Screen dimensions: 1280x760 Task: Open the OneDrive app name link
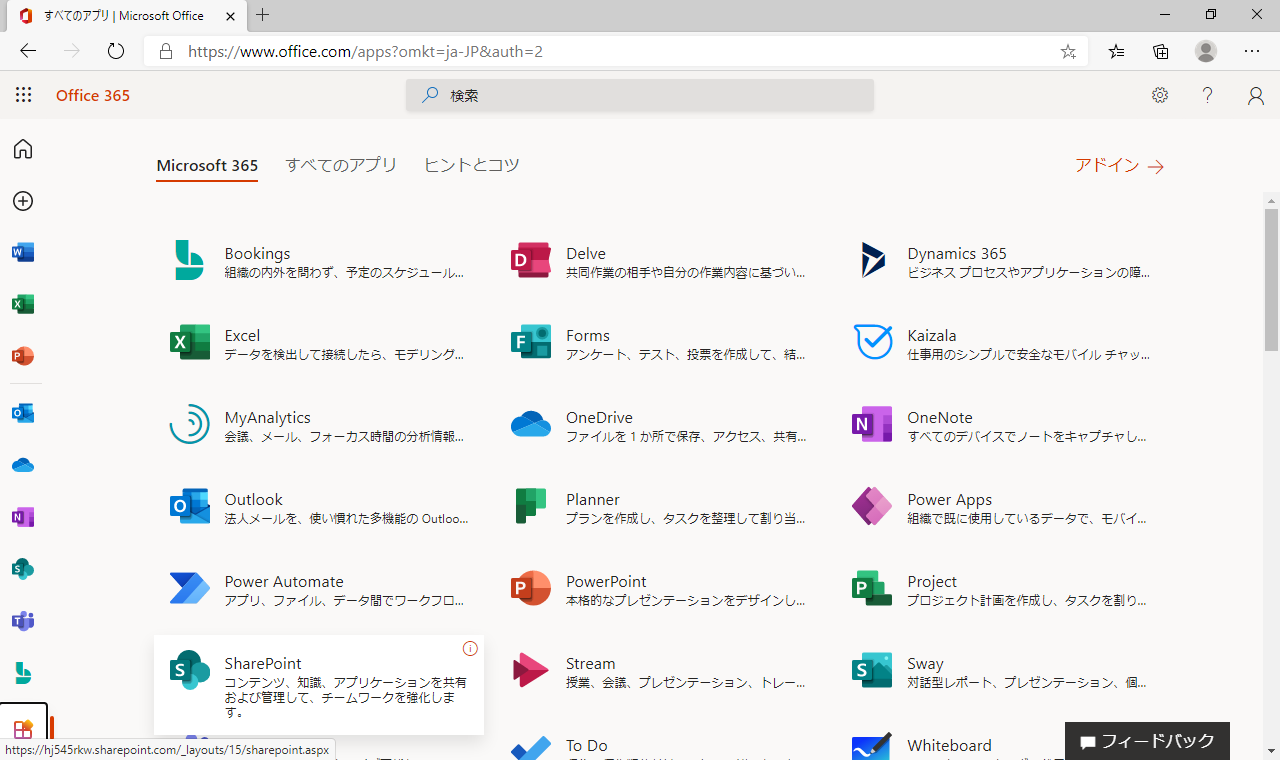tap(599, 417)
